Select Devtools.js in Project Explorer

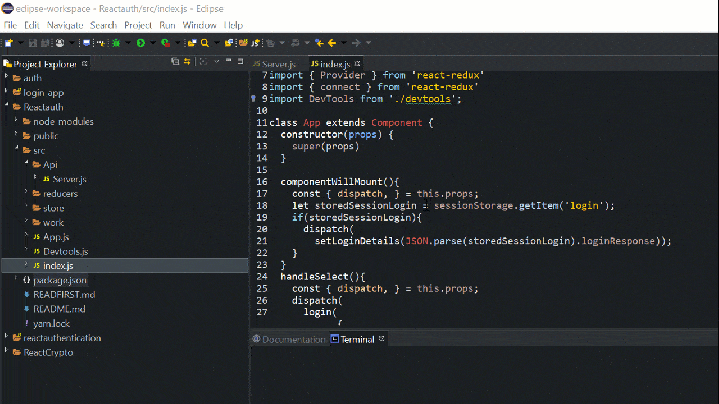coord(66,252)
